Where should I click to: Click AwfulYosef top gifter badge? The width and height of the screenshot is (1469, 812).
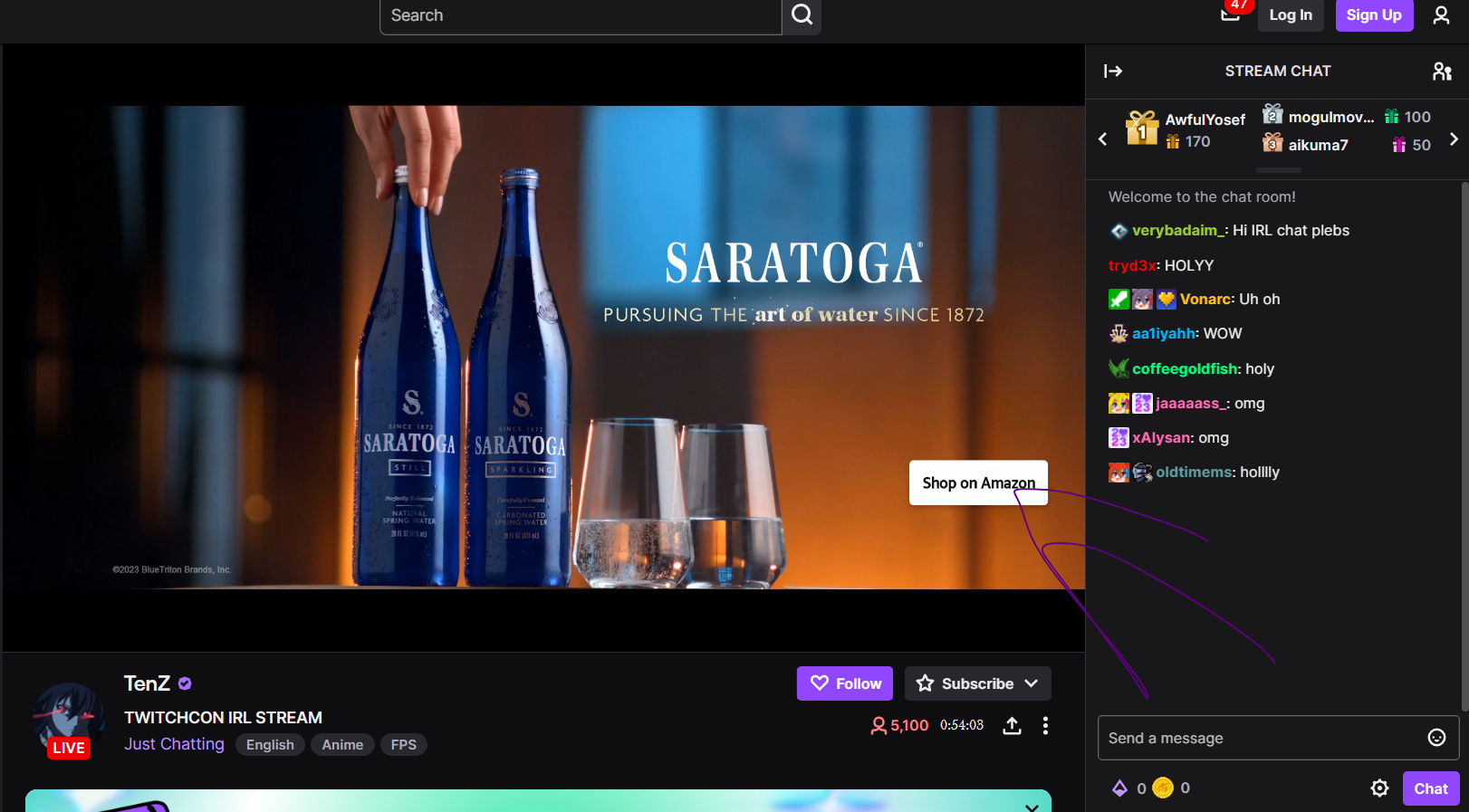tap(1142, 128)
